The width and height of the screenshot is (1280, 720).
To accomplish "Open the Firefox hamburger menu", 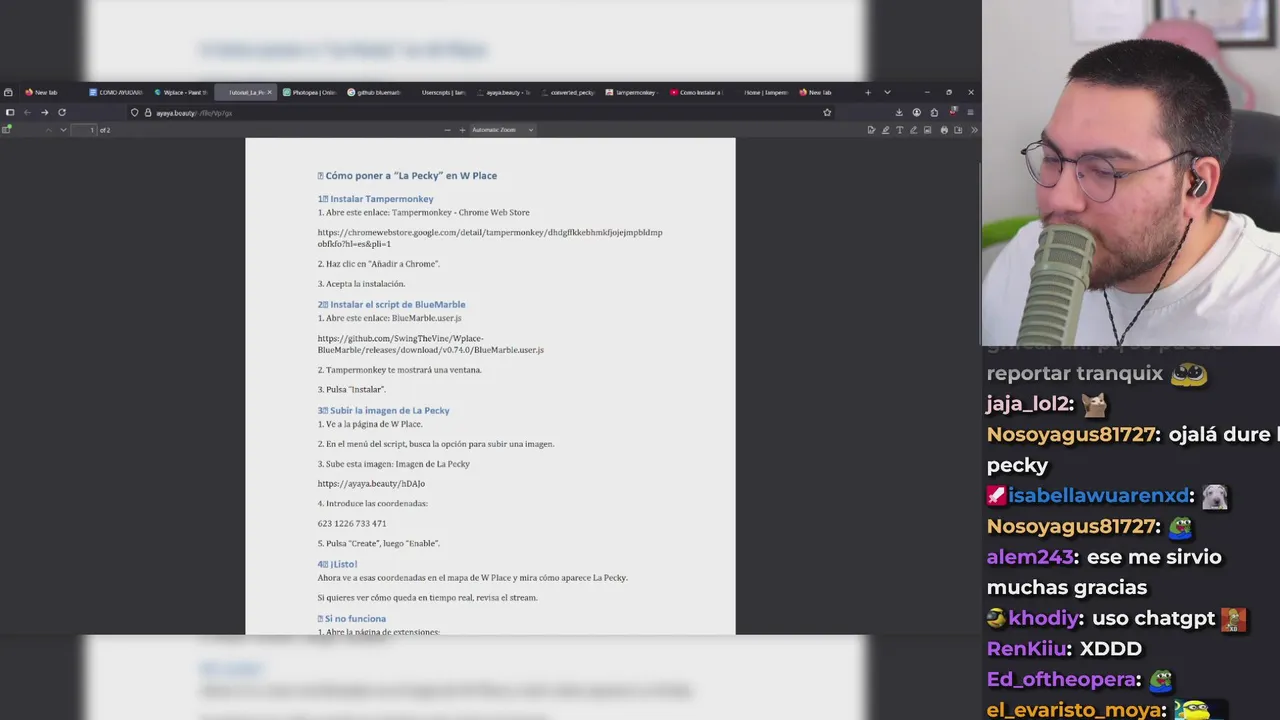I will pos(970,112).
